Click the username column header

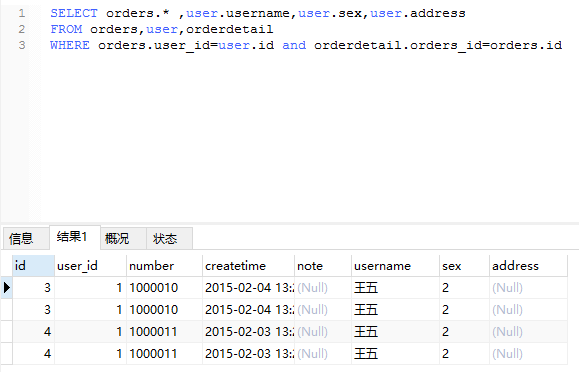coord(395,266)
